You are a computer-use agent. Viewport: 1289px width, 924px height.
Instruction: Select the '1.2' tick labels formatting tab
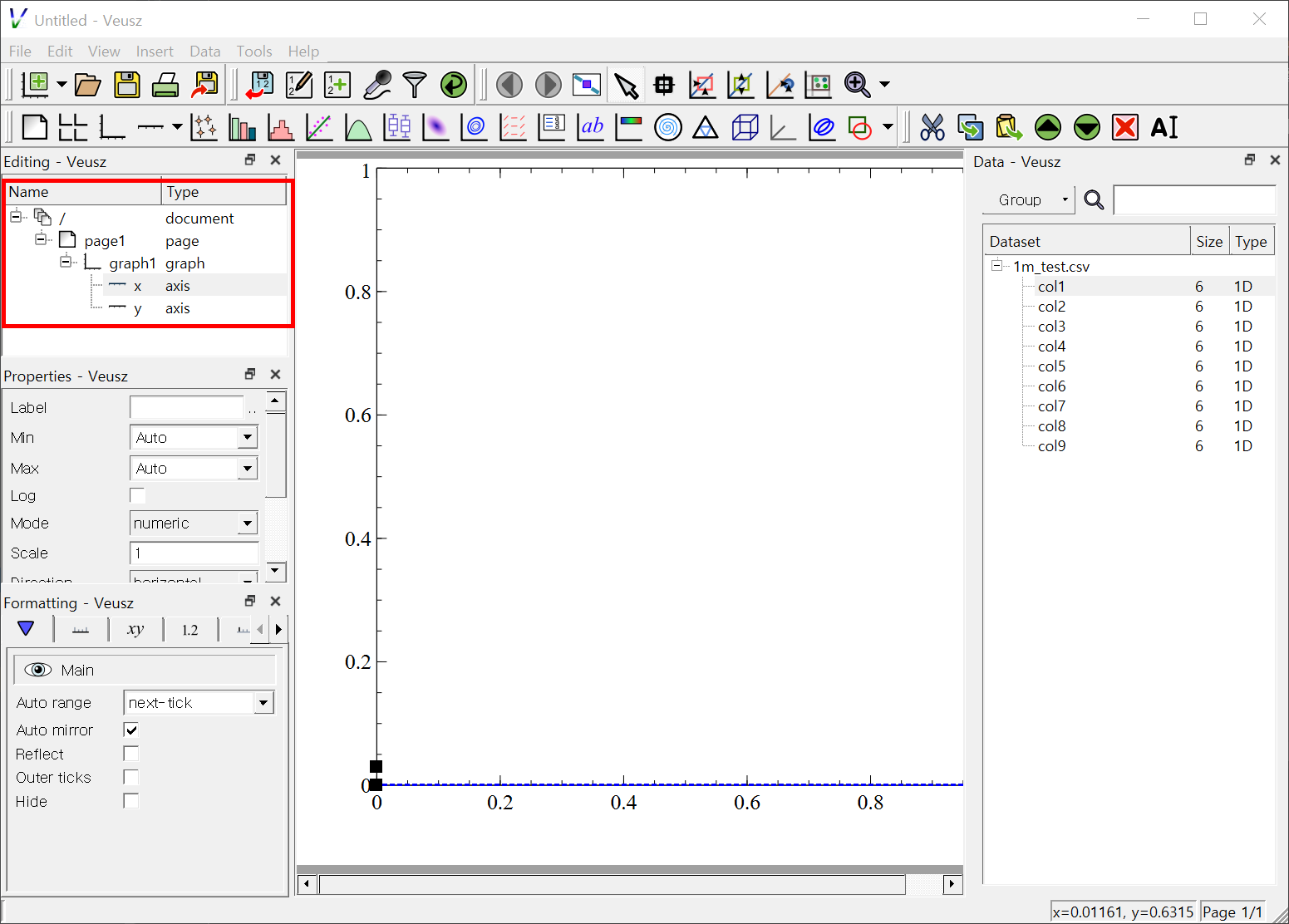tap(190, 630)
